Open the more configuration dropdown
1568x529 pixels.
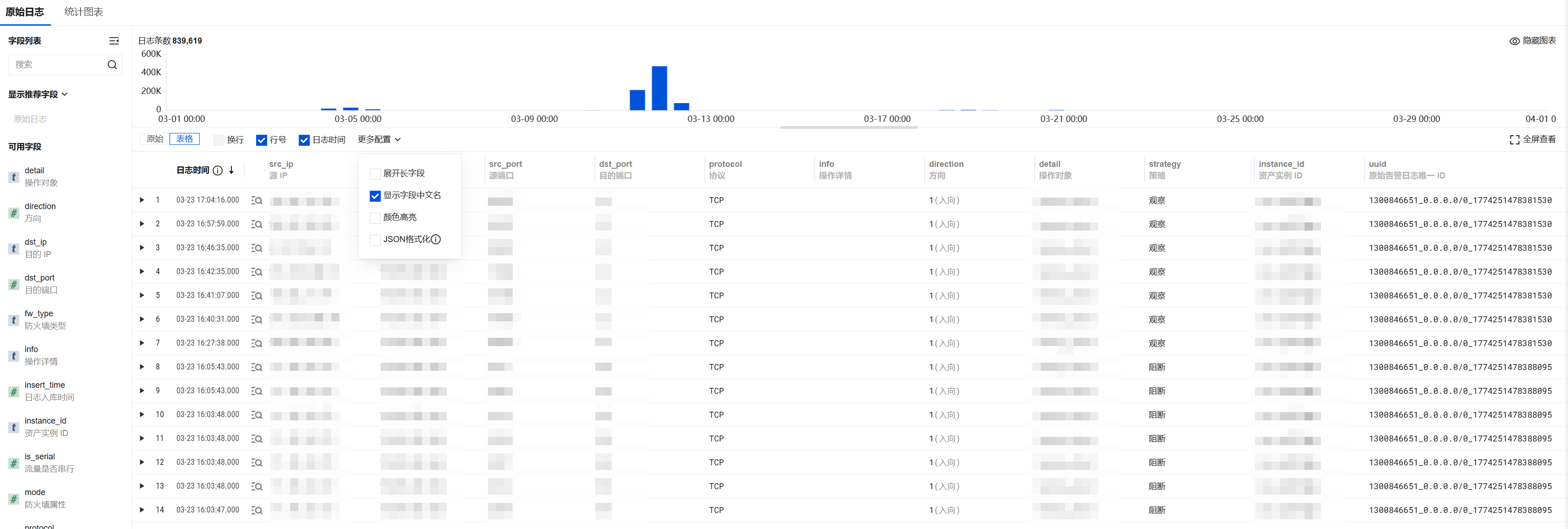click(x=378, y=139)
